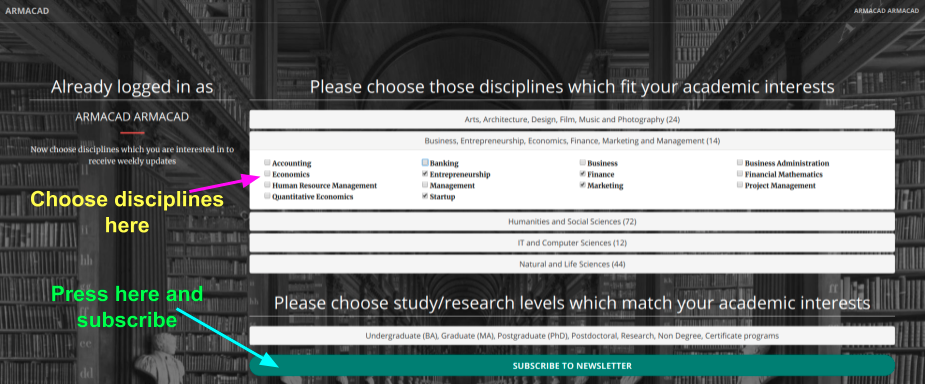Tick the Banking checkbox
Viewport: 925px width, 384px height.
click(425, 162)
